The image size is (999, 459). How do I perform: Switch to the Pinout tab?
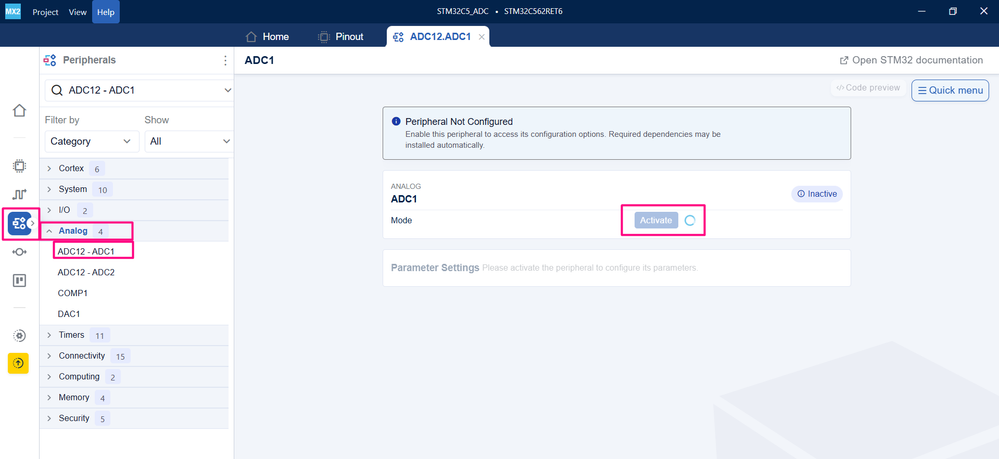[x=340, y=36]
